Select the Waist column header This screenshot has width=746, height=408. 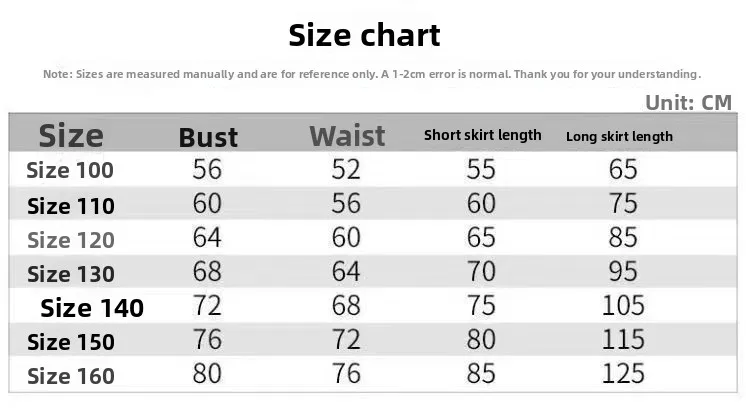(347, 136)
